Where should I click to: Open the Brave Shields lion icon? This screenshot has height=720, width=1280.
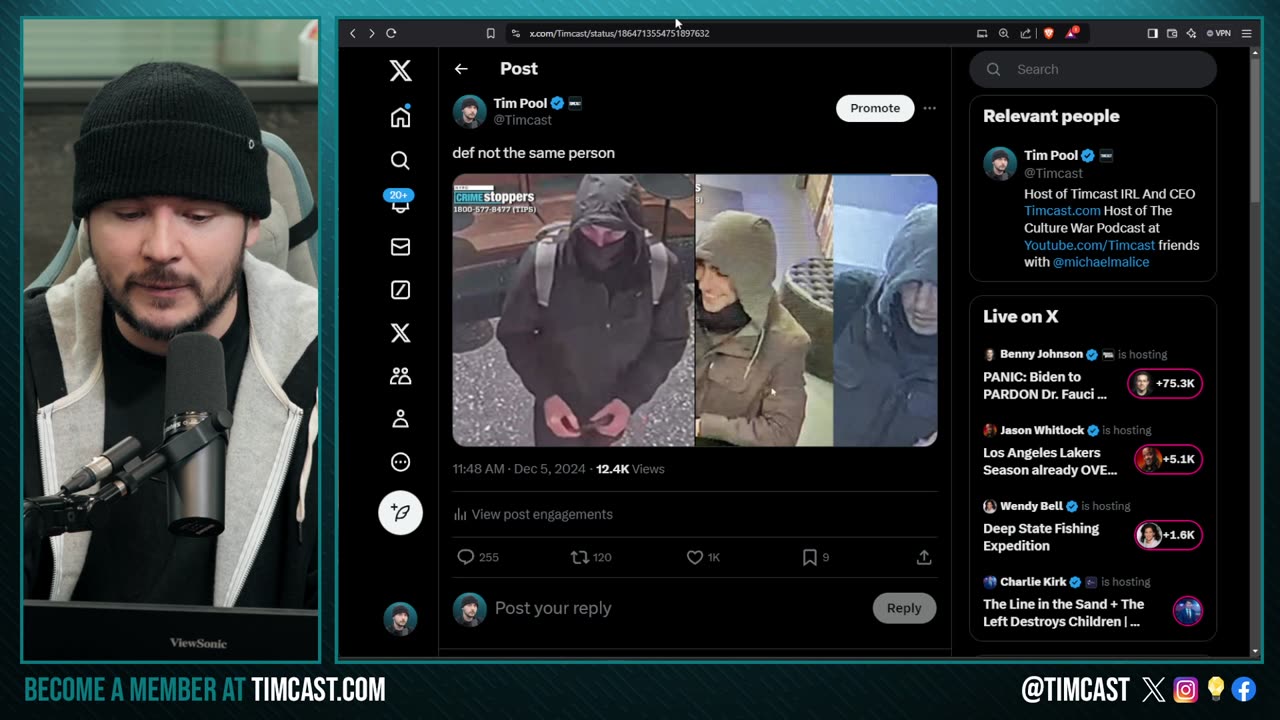(1048, 33)
